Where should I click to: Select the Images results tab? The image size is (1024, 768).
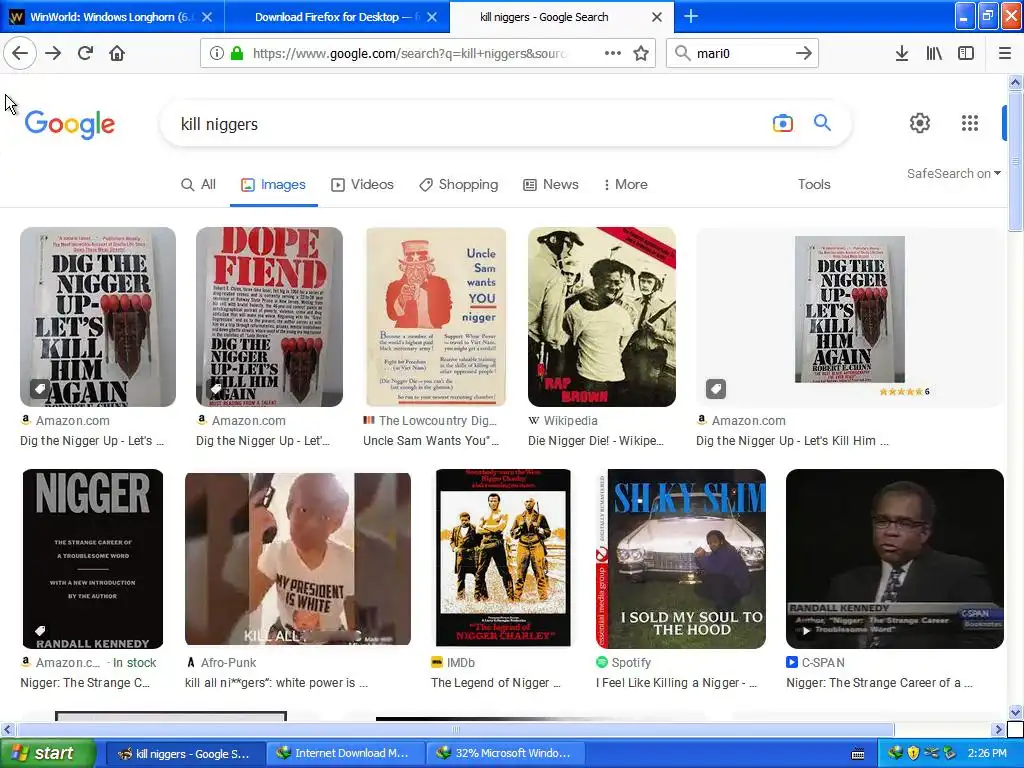(273, 184)
